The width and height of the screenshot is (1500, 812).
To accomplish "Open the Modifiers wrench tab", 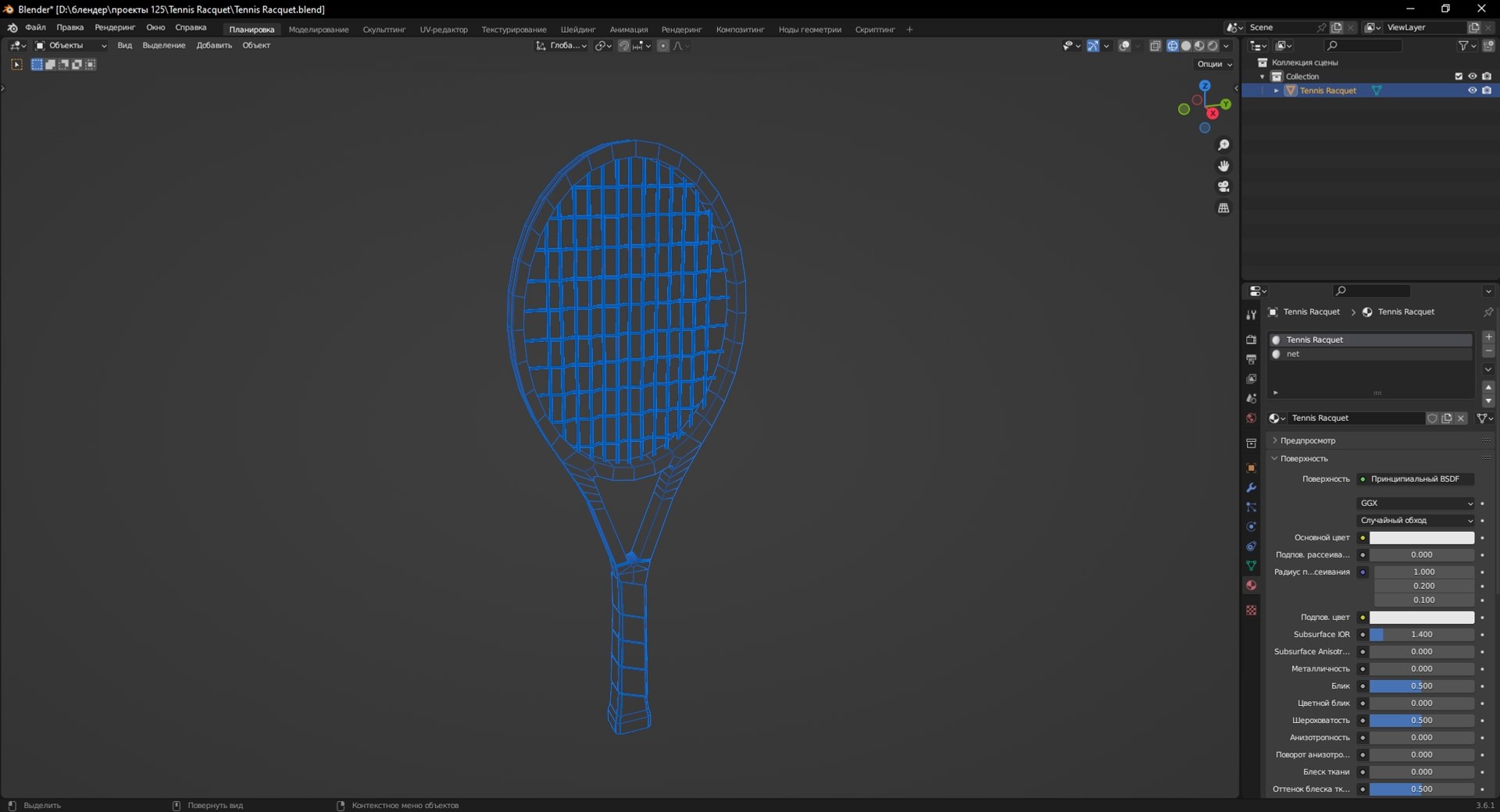I will (x=1251, y=487).
